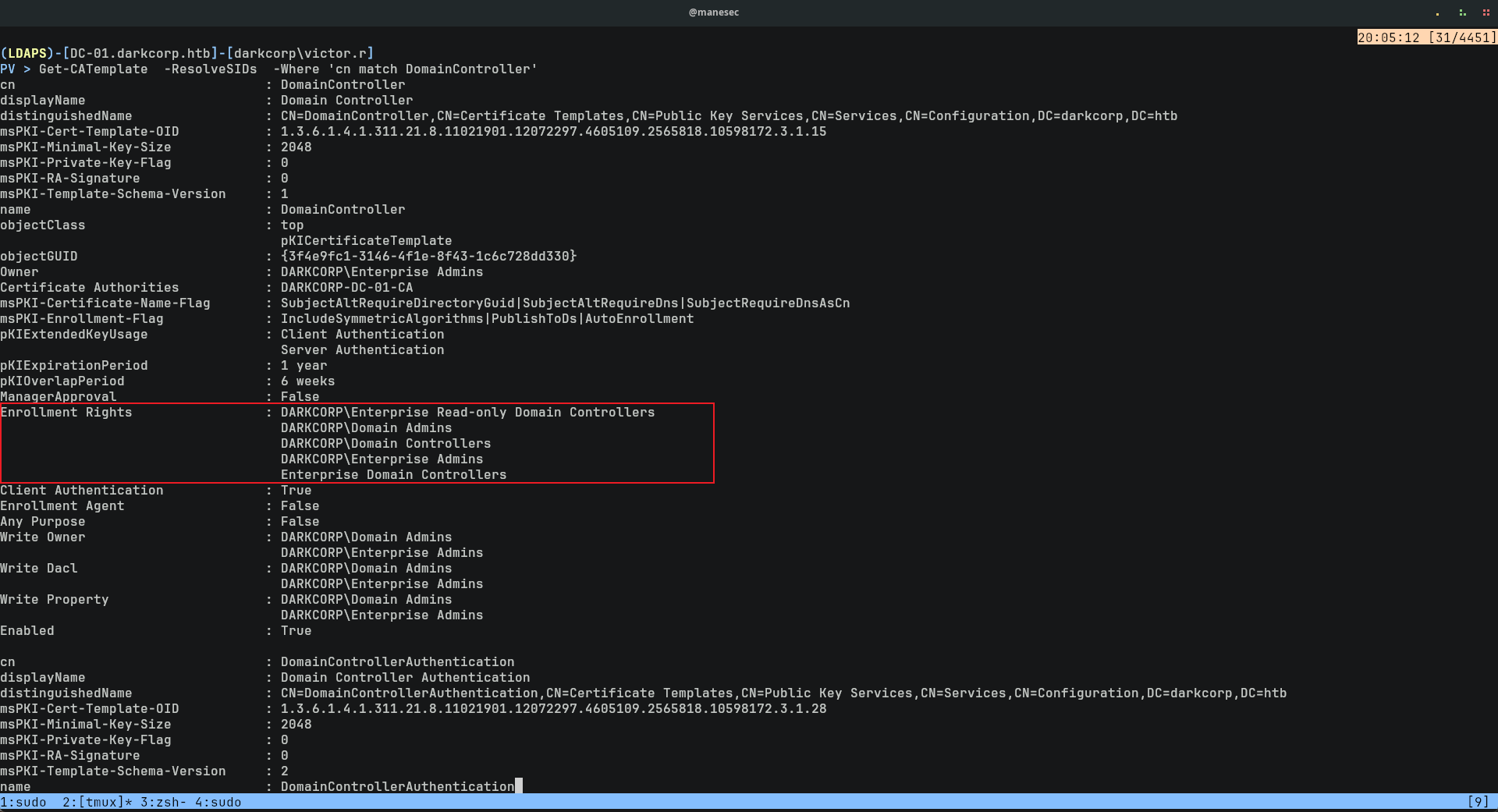The height and width of the screenshot is (812, 1498).
Task: Click the terminal cursor block after DomainControllerAuthentication
Action: click(519, 786)
